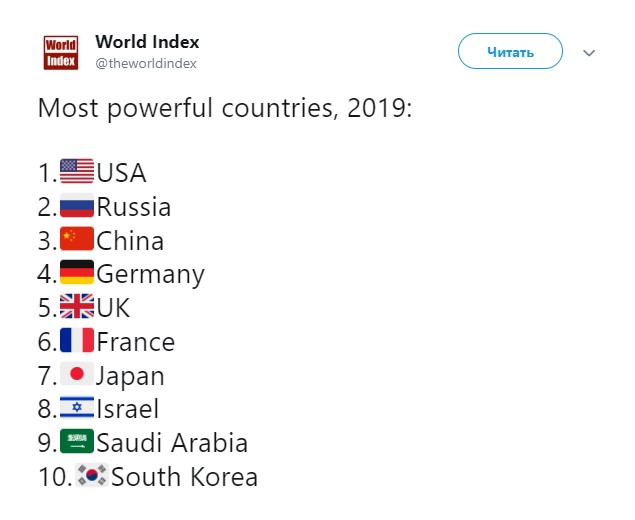Click the Saudi Arabia flag emoji

[x=77, y=441]
